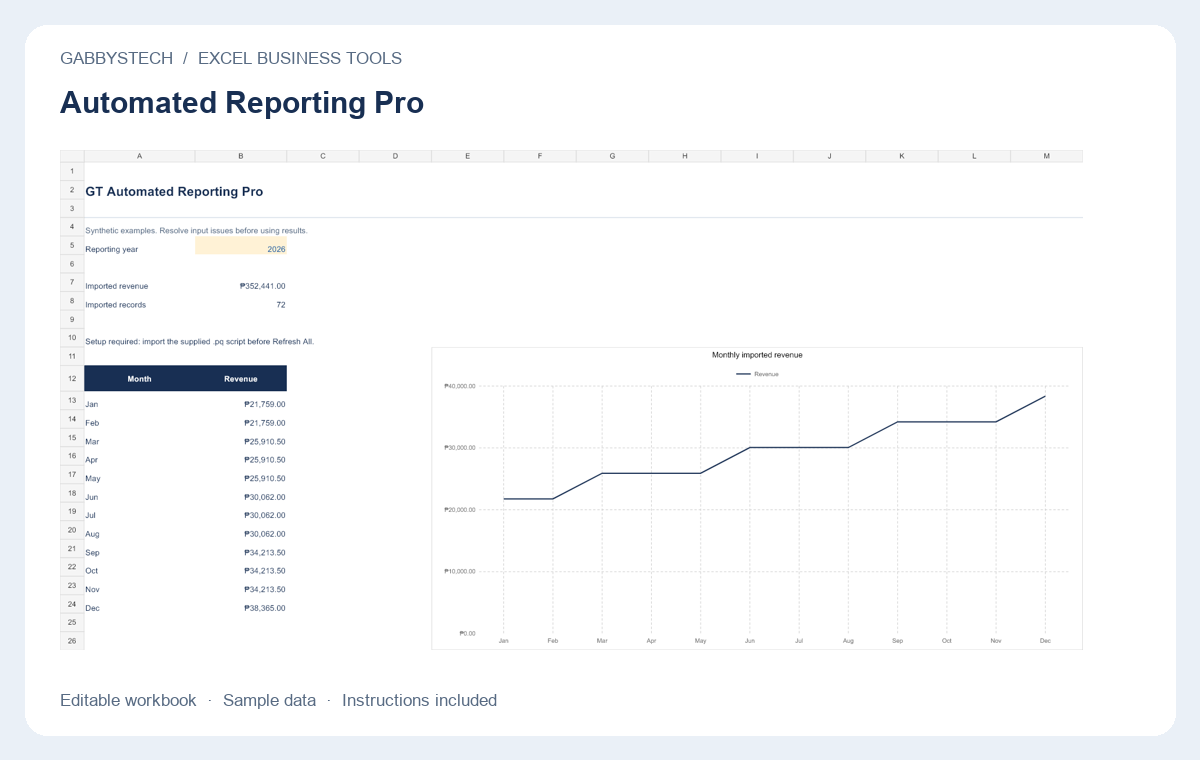1200x760 pixels.
Task: Select column A header
Action: 140,156
